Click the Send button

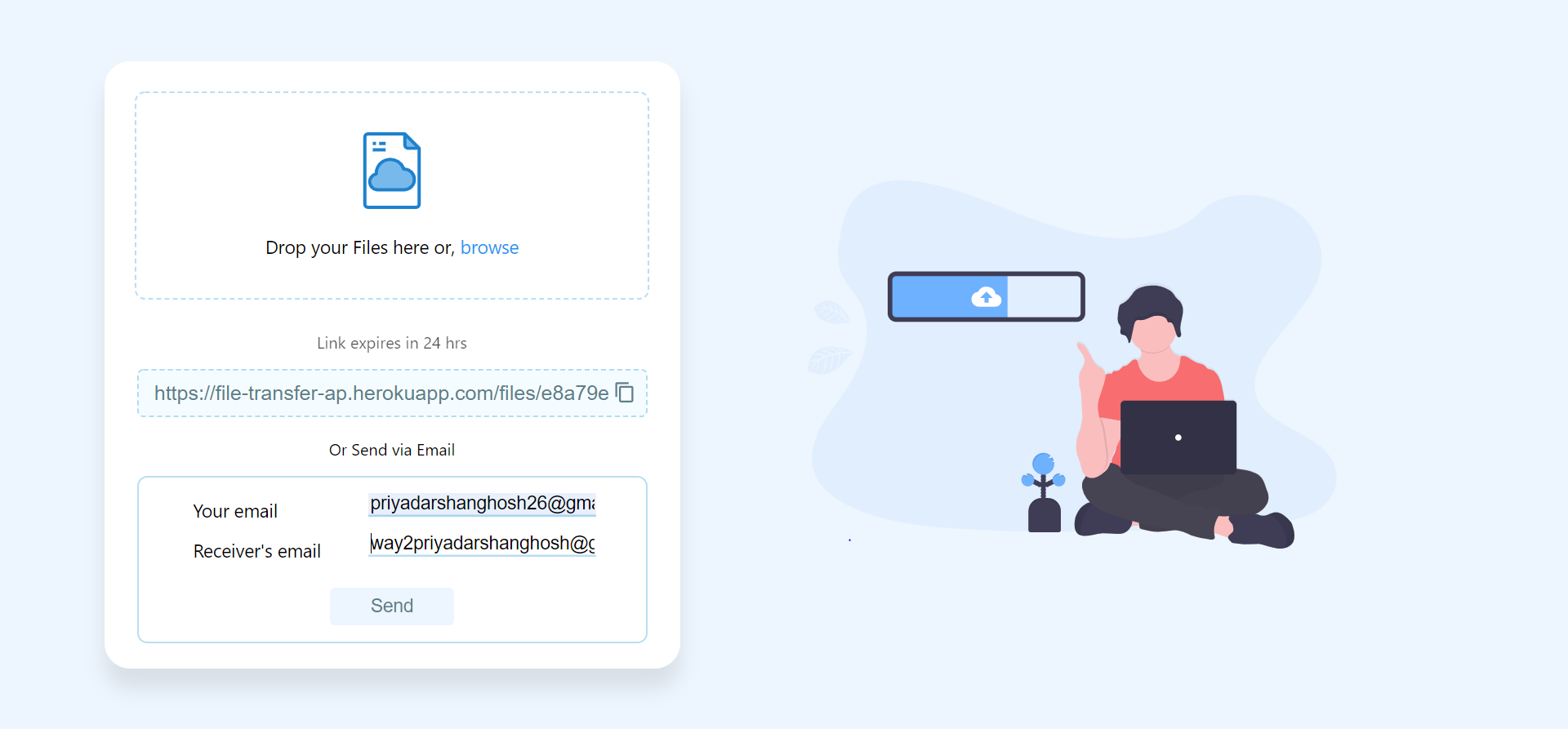point(392,606)
